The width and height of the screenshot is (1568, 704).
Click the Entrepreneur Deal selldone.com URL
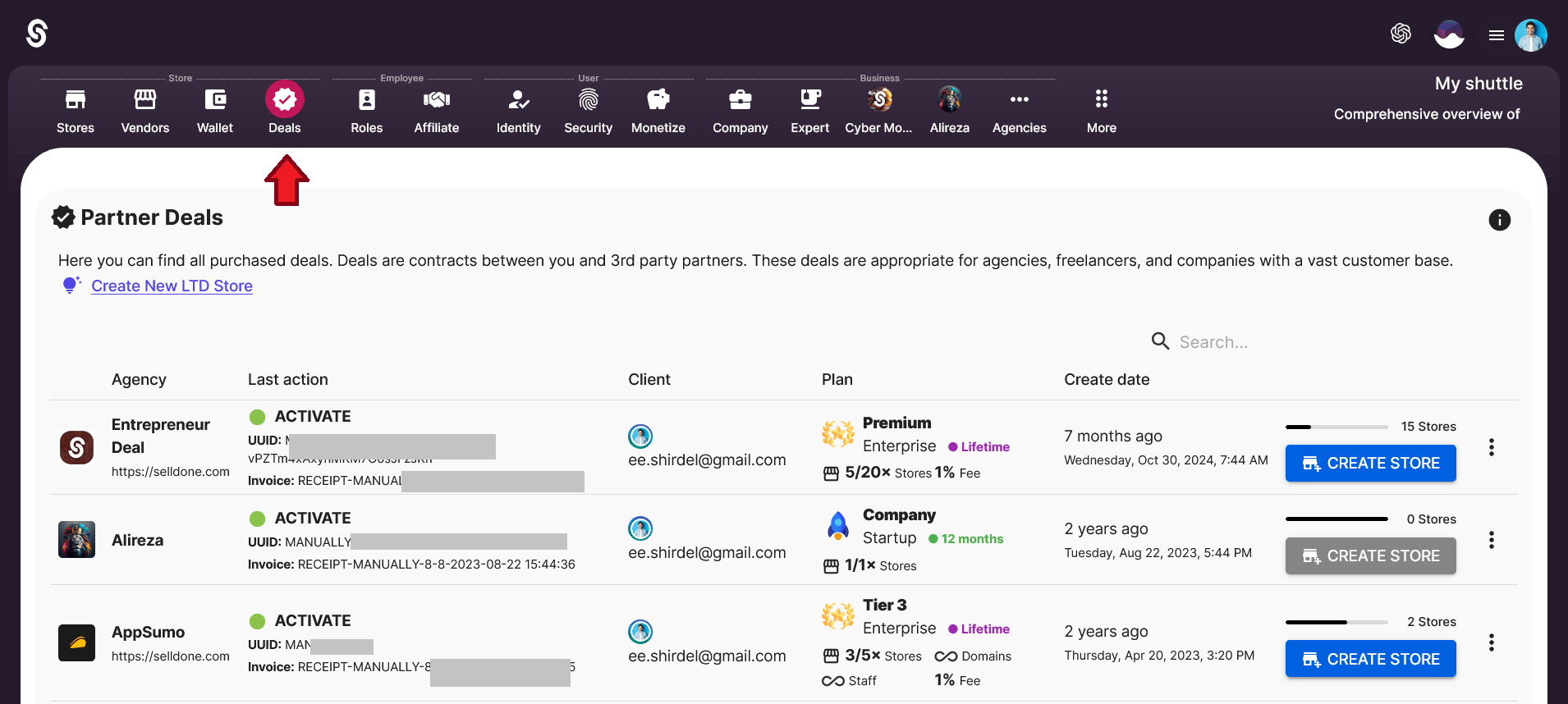[x=171, y=472]
